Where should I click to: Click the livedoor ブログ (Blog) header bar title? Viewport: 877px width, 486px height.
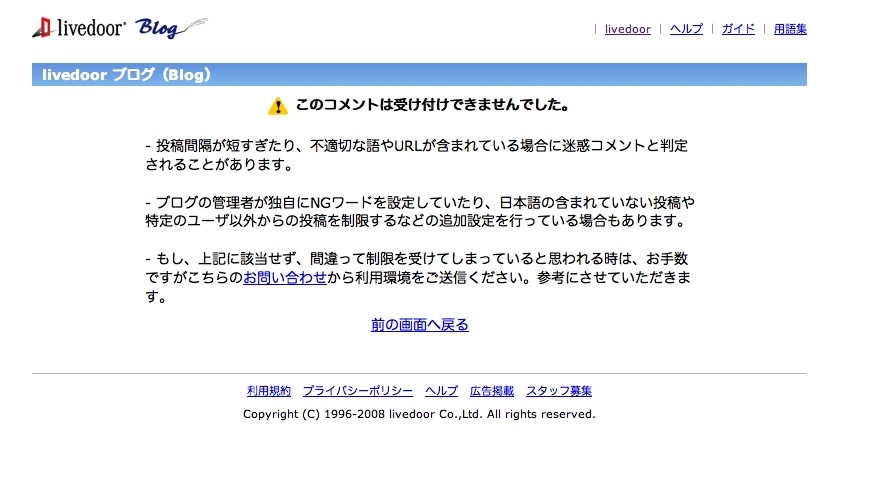pyautogui.click(x=126, y=74)
